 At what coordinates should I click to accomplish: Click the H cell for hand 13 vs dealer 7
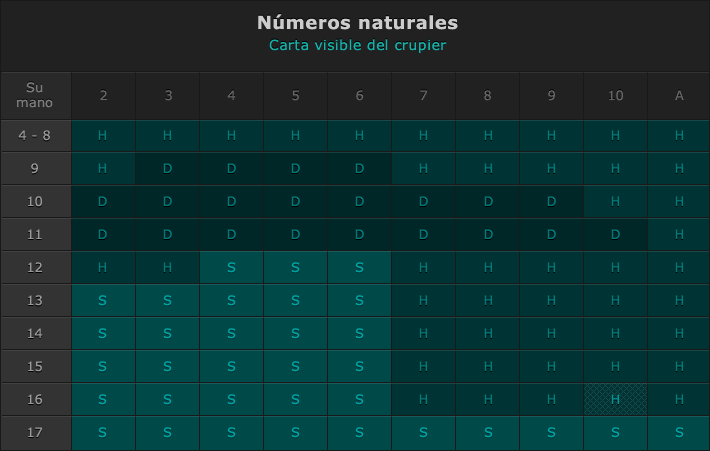click(x=424, y=301)
